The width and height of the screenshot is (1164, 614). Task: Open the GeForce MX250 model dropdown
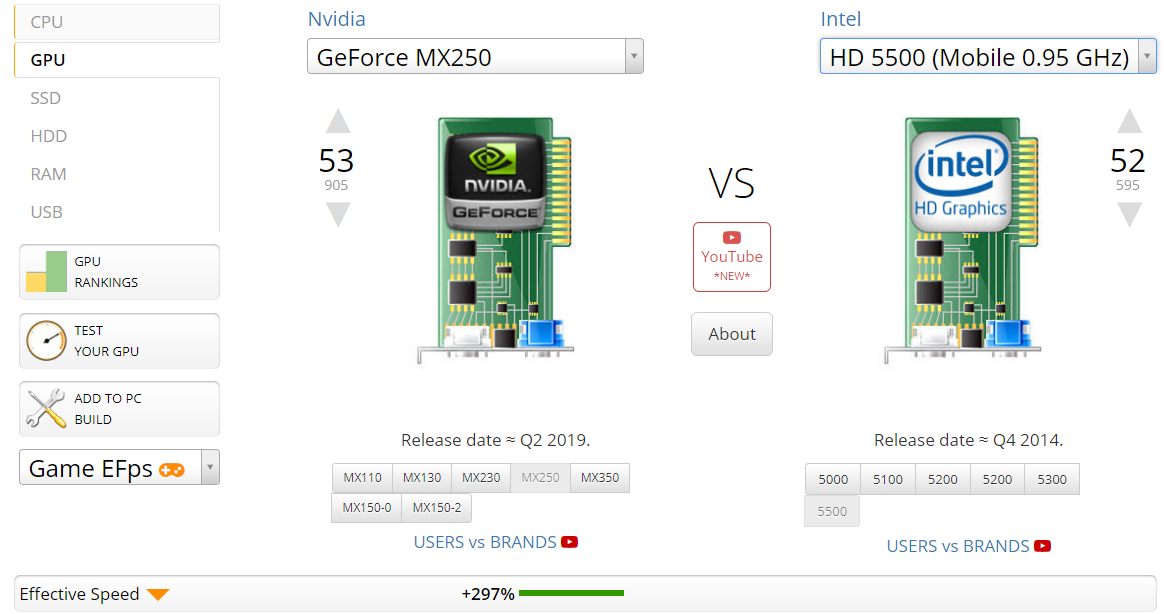(475, 56)
